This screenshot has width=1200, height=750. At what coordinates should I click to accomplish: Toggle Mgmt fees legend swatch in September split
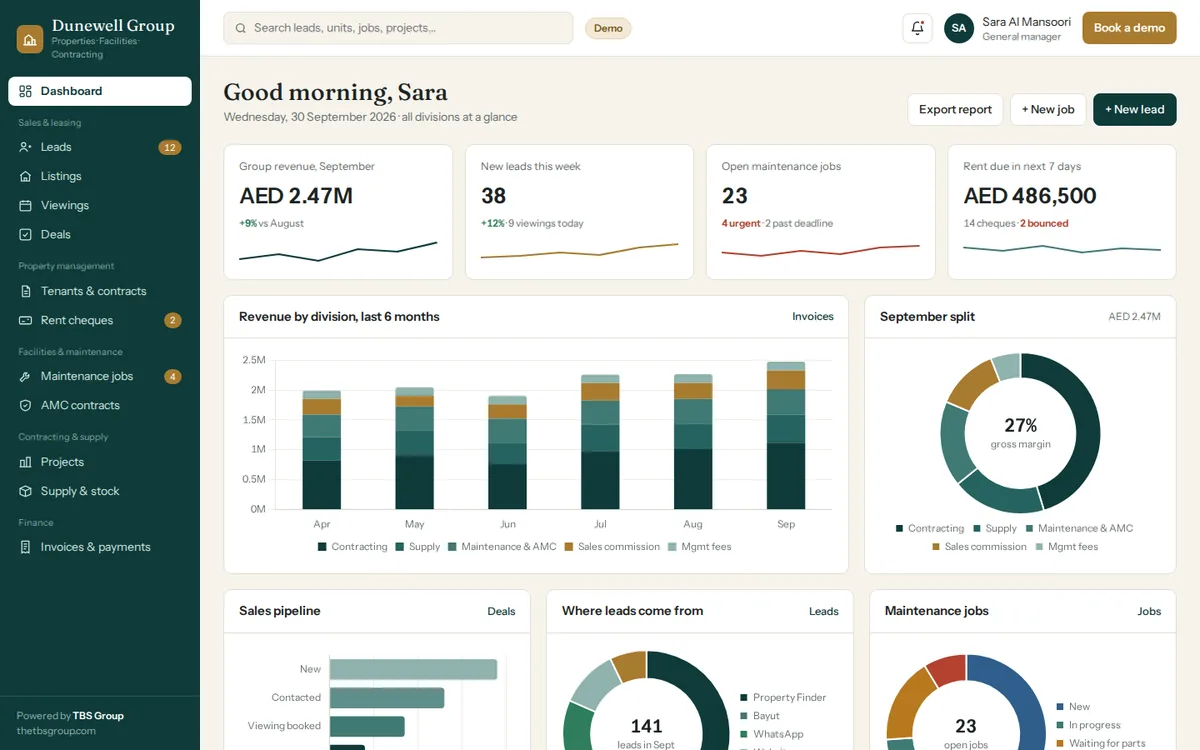1039,547
